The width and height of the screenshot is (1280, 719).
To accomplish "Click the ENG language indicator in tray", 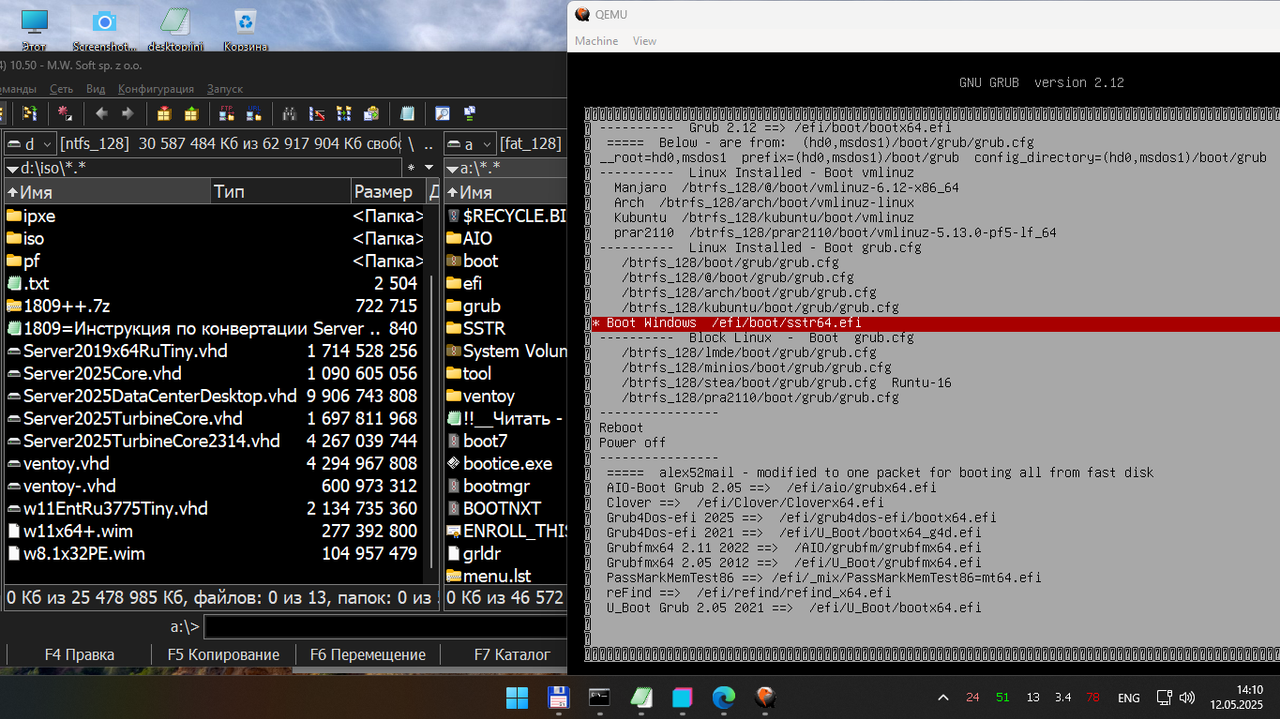I will [1128, 697].
